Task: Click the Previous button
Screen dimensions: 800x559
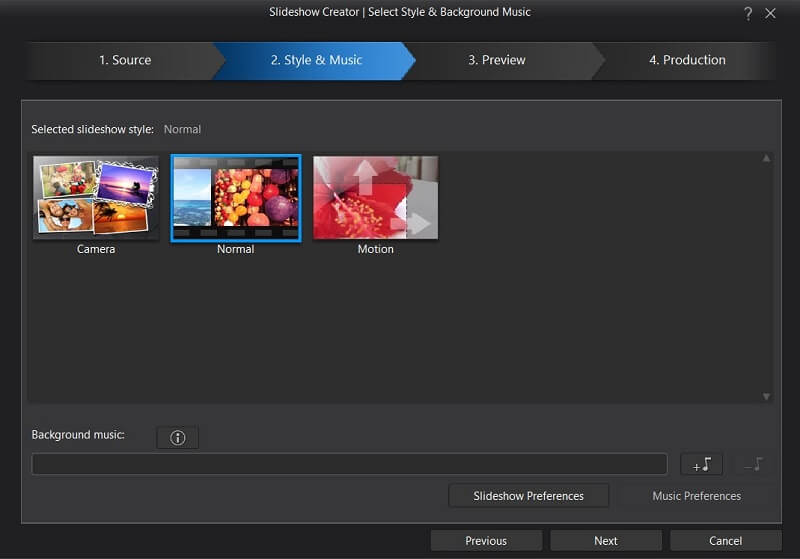Action: pos(486,541)
